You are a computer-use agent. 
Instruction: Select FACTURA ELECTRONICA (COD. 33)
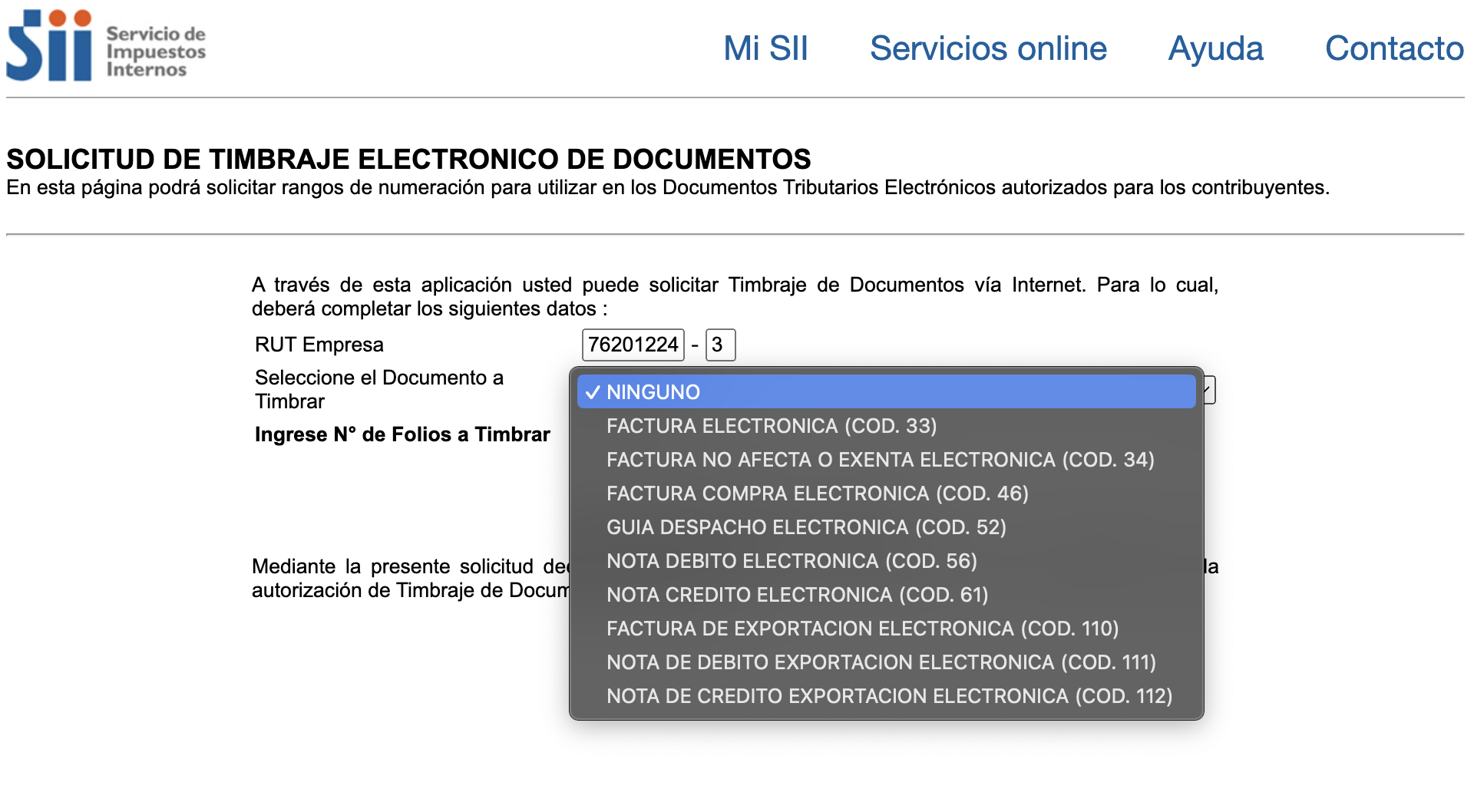point(887,425)
